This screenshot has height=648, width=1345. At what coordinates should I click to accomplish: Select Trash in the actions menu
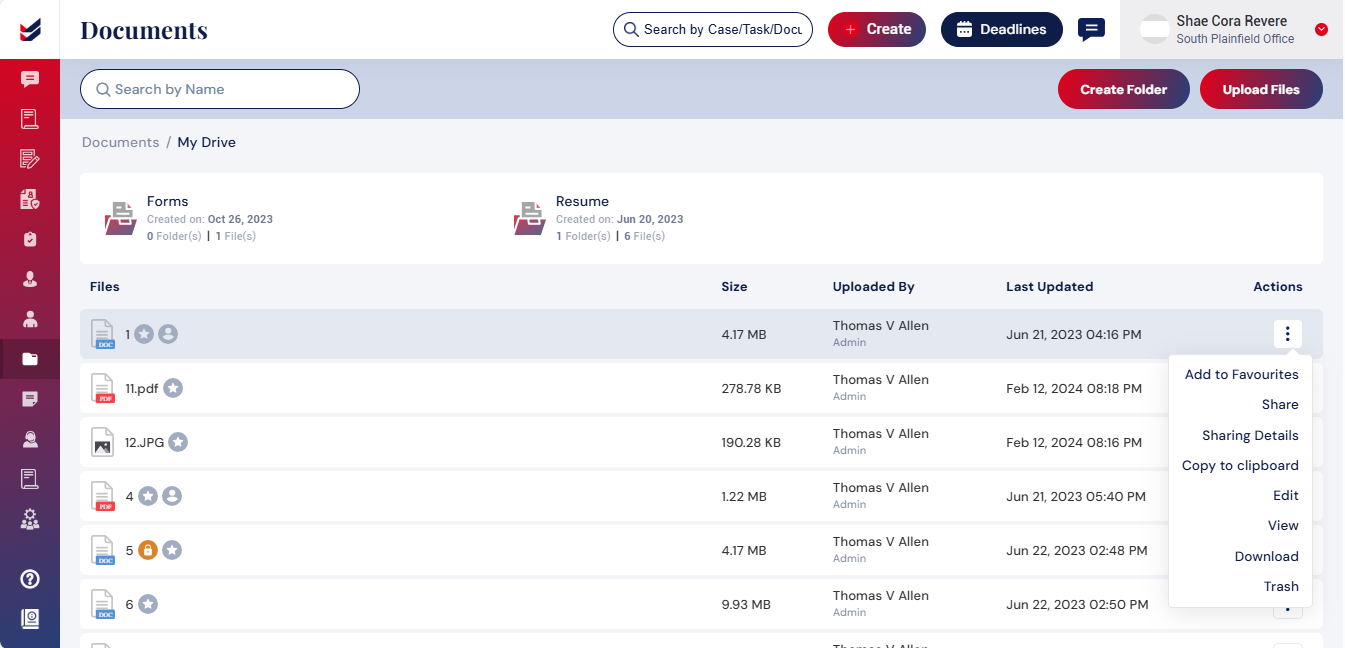(1281, 587)
